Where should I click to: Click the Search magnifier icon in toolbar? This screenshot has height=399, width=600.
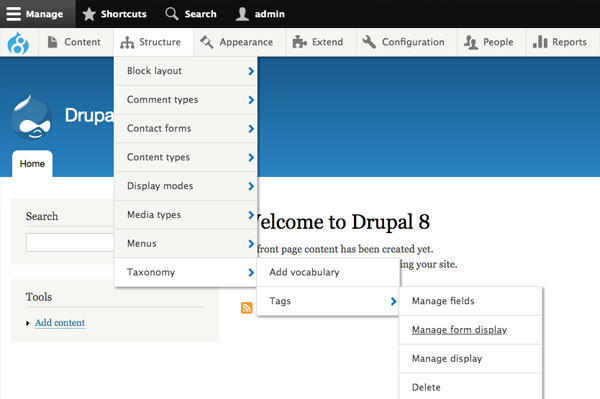(x=171, y=14)
